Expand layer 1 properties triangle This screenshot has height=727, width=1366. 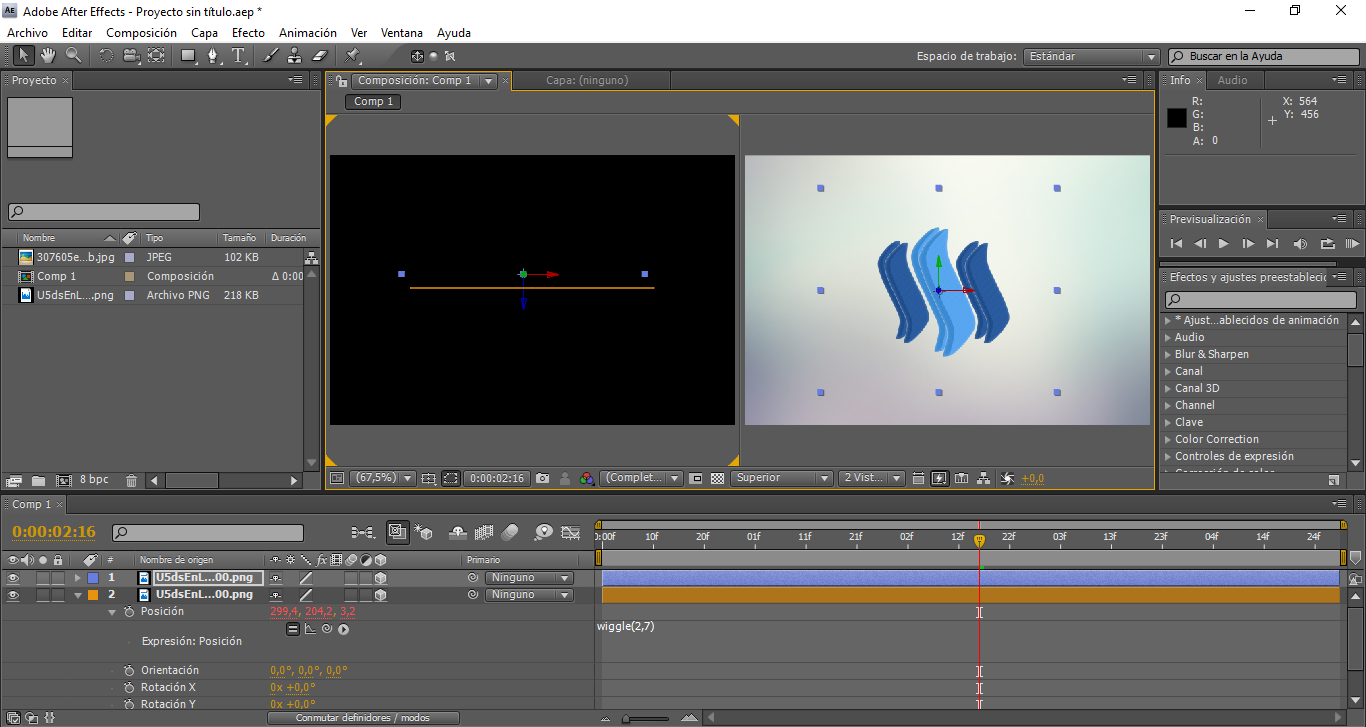pos(78,578)
